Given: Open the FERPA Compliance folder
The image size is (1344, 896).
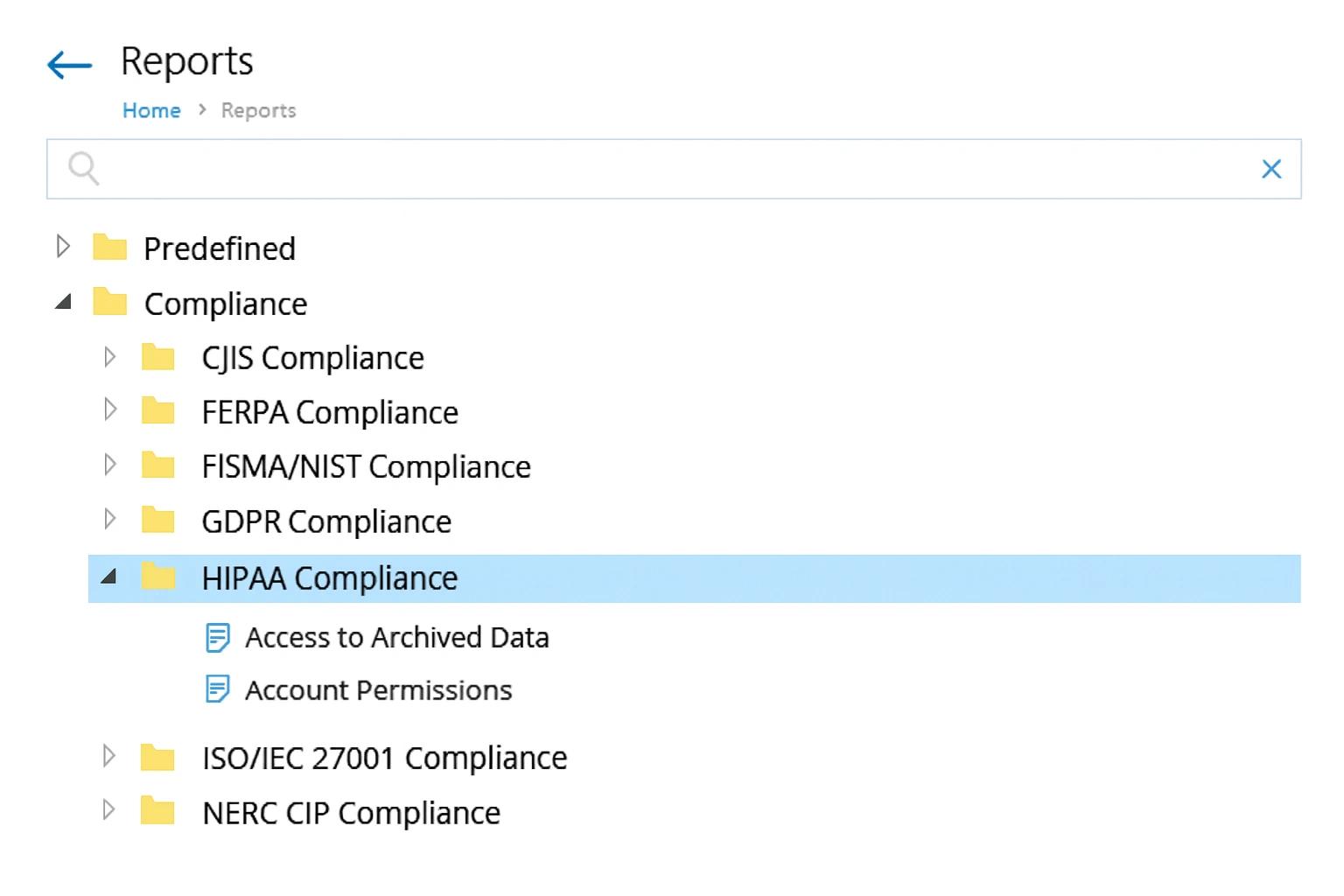Looking at the screenshot, I should pyautogui.click(x=330, y=411).
